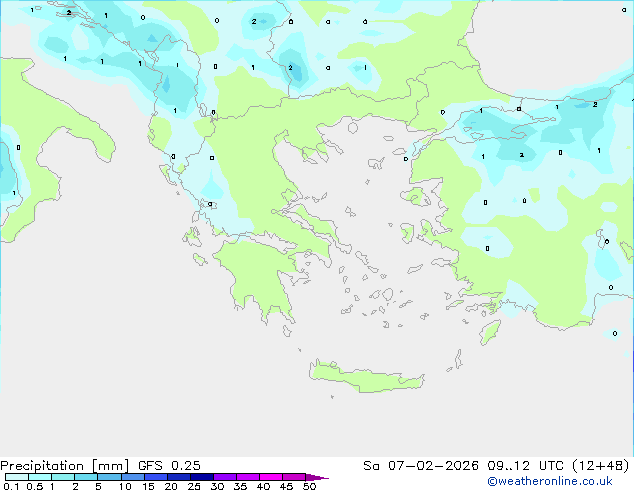Pick the legend swatch between 10 and 15
The width and height of the screenshot is (634, 490).
pos(132,477)
